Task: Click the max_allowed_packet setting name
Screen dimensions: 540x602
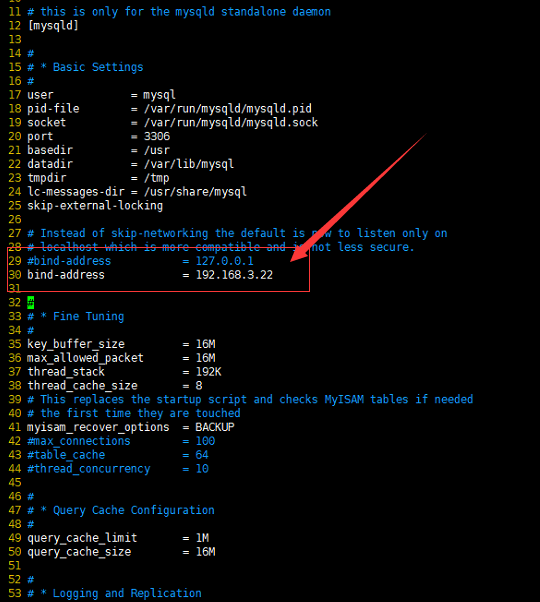Action: (x=85, y=358)
